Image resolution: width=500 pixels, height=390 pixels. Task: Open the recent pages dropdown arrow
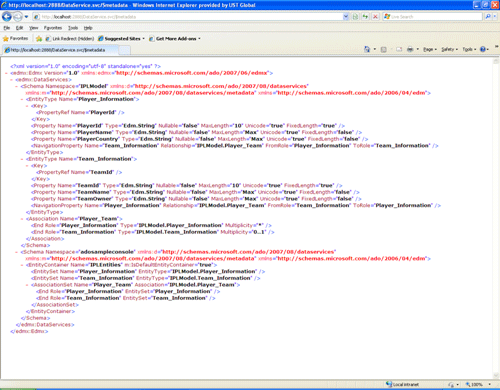26,17
